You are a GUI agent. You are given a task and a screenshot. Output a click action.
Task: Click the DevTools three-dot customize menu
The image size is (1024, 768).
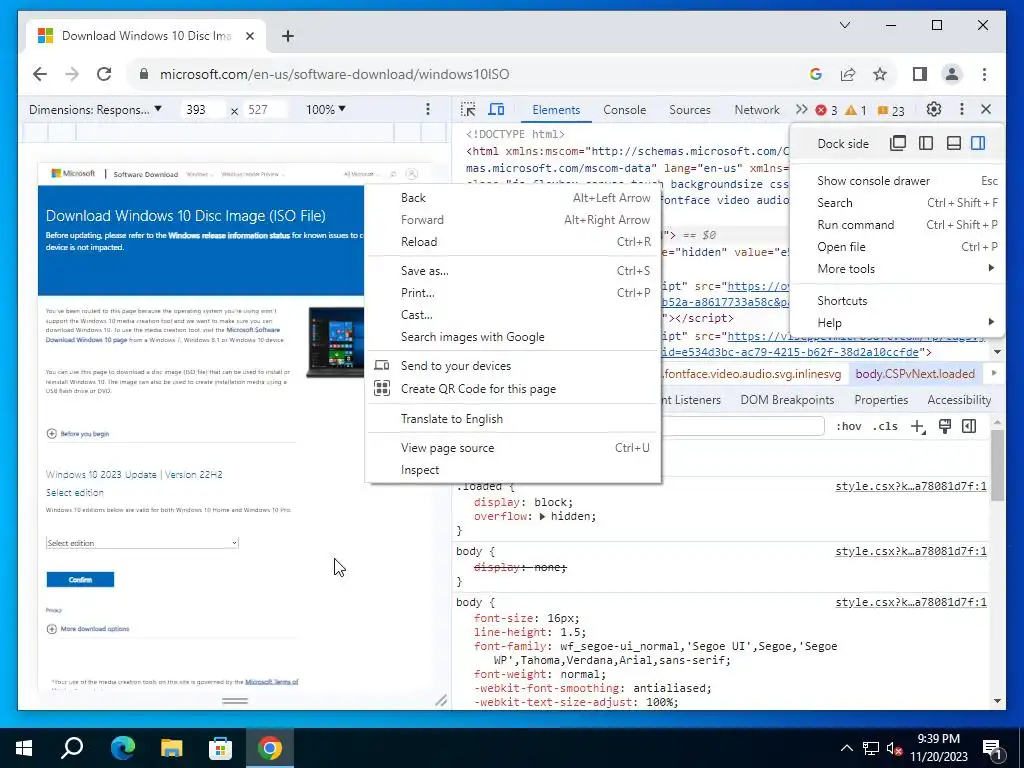(961, 109)
